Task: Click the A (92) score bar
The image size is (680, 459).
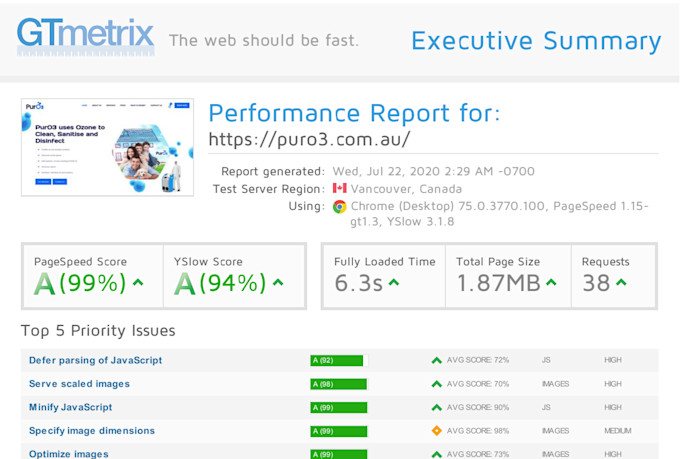Action: tap(339, 361)
